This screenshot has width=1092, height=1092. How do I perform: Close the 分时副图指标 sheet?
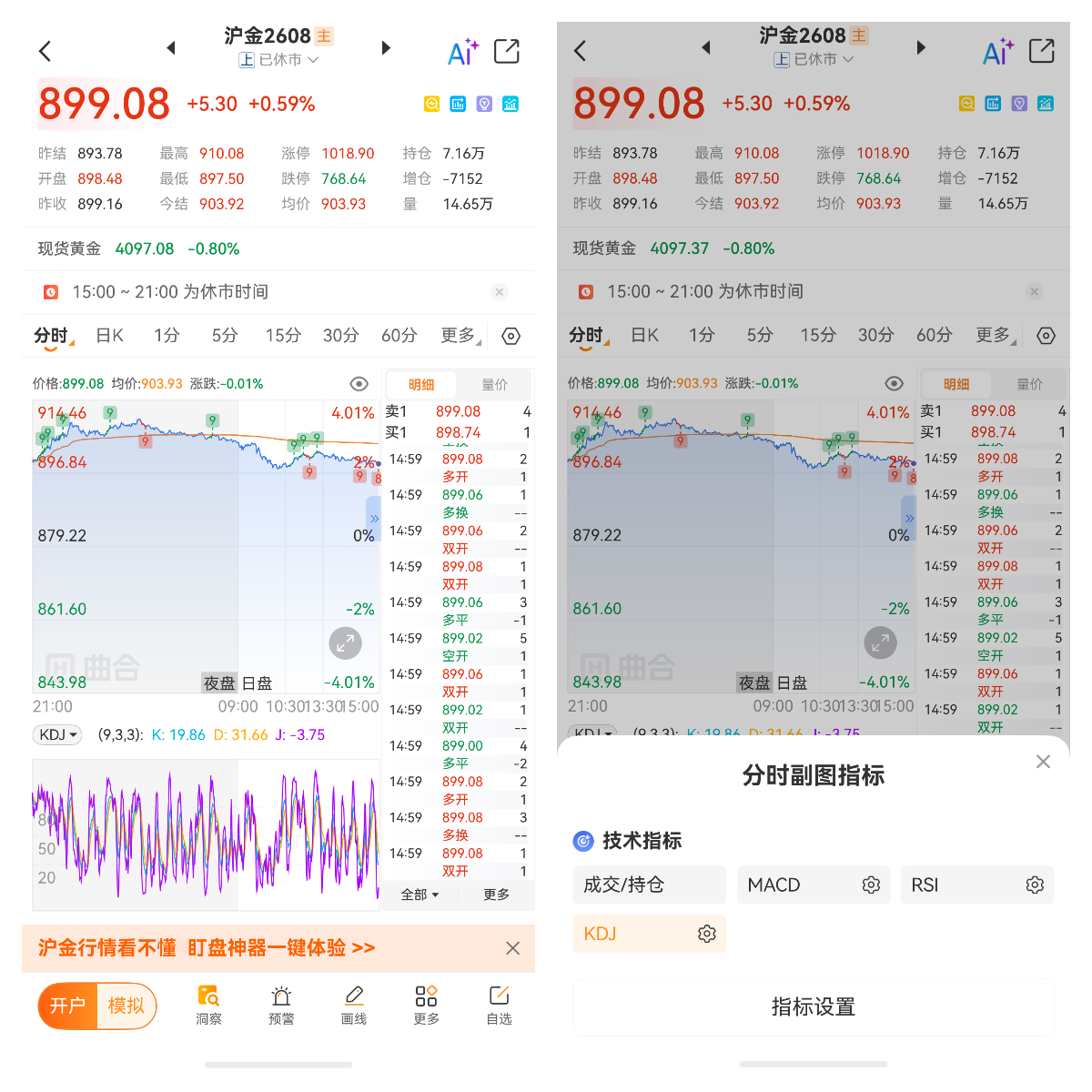click(x=1043, y=762)
